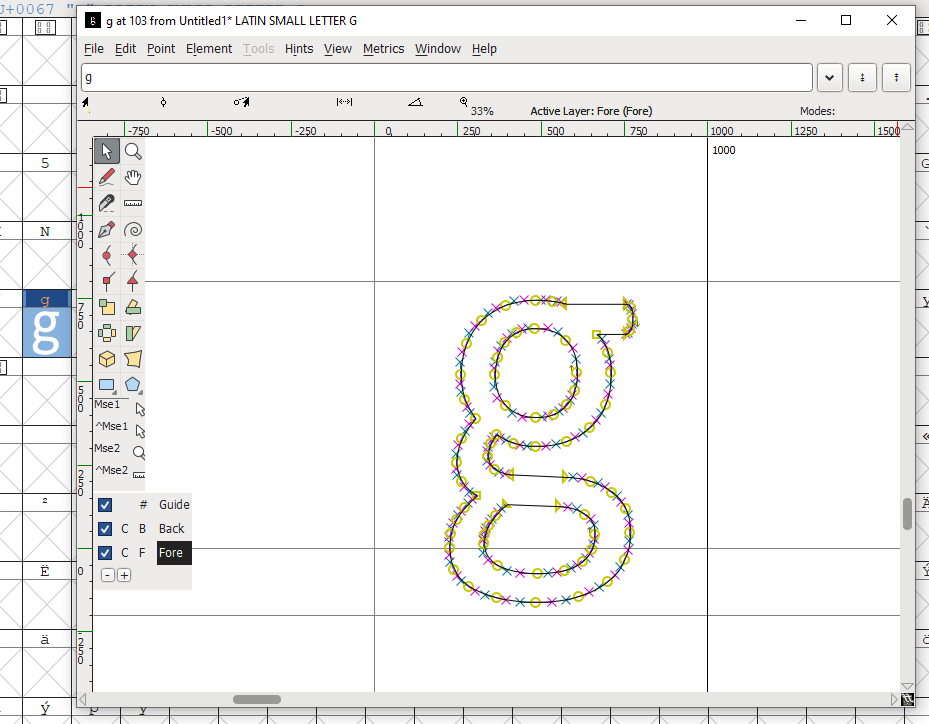This screenshot has width=929, height=724.
Task: Click the 33% zoom level indicator
Action: 482,111
